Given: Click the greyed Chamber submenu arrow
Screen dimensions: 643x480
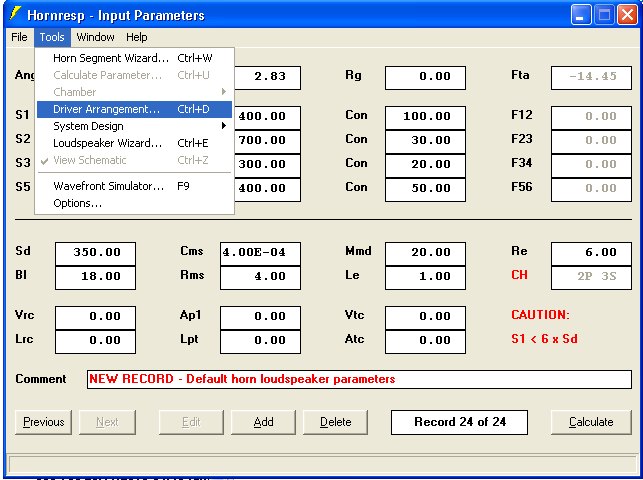Looking at the screenshot, I should coord(224,91).
